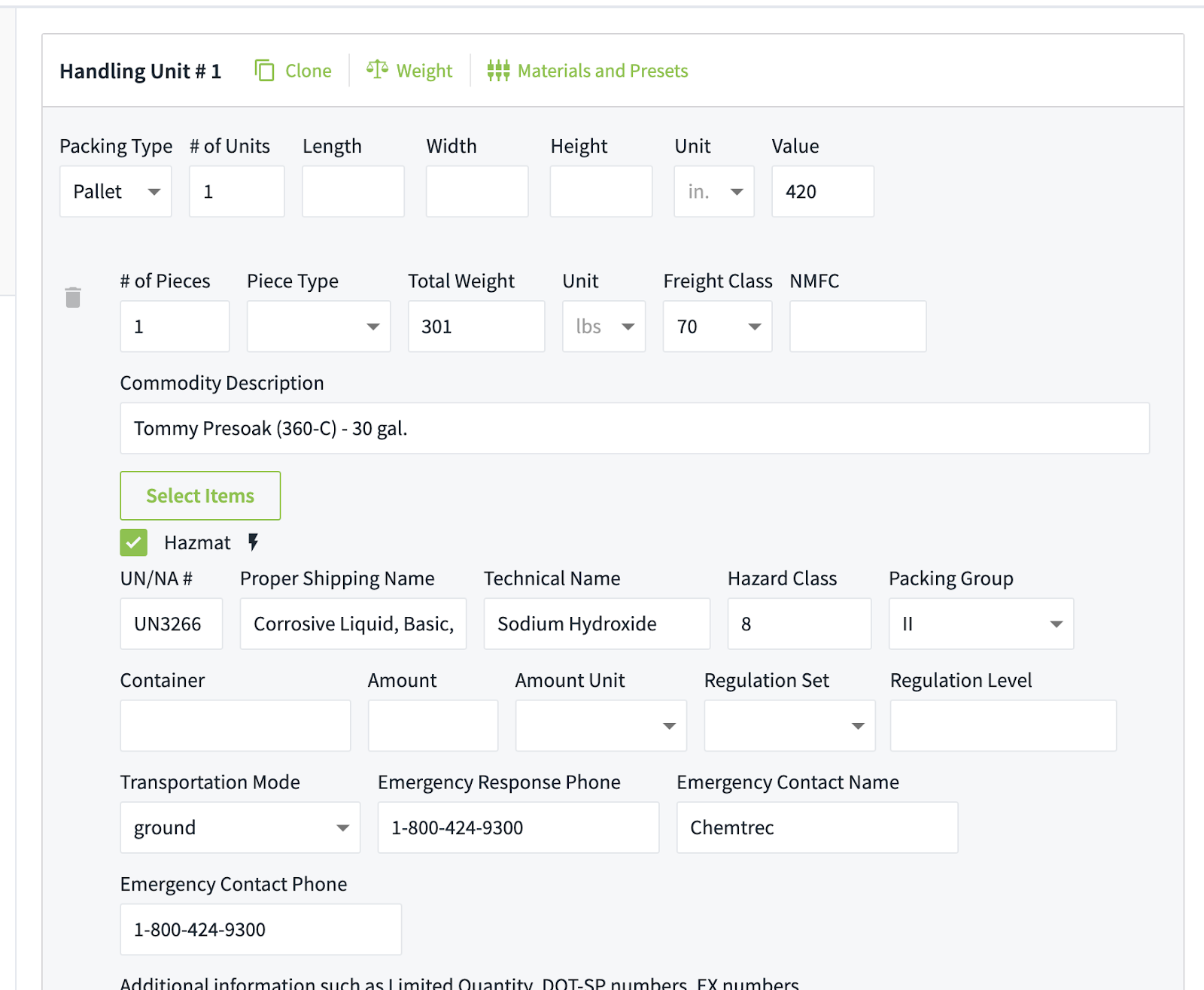Click the empty NMFC field
Image resolution: width=1204 pixels, height=990 pixels.
coord(857,326)
